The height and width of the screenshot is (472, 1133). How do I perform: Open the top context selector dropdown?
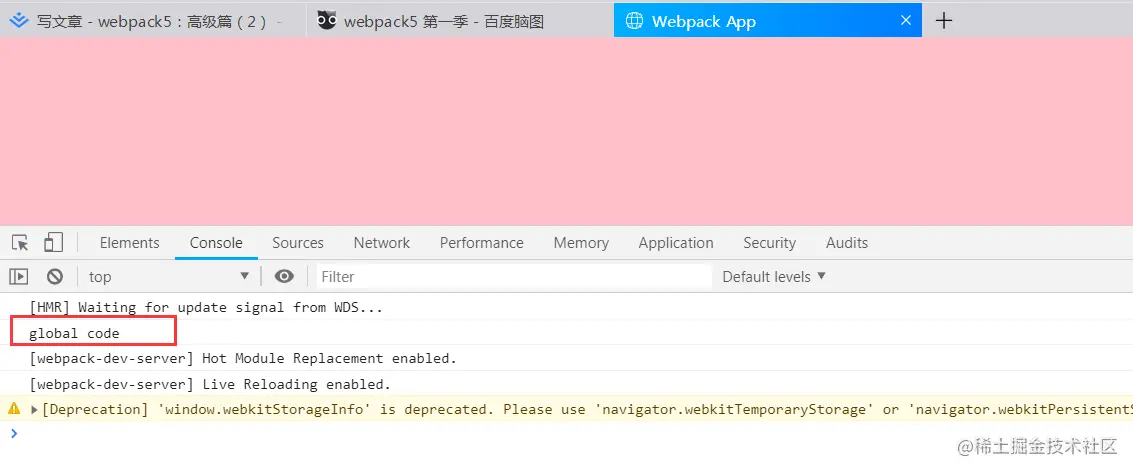tap(169, 276)
